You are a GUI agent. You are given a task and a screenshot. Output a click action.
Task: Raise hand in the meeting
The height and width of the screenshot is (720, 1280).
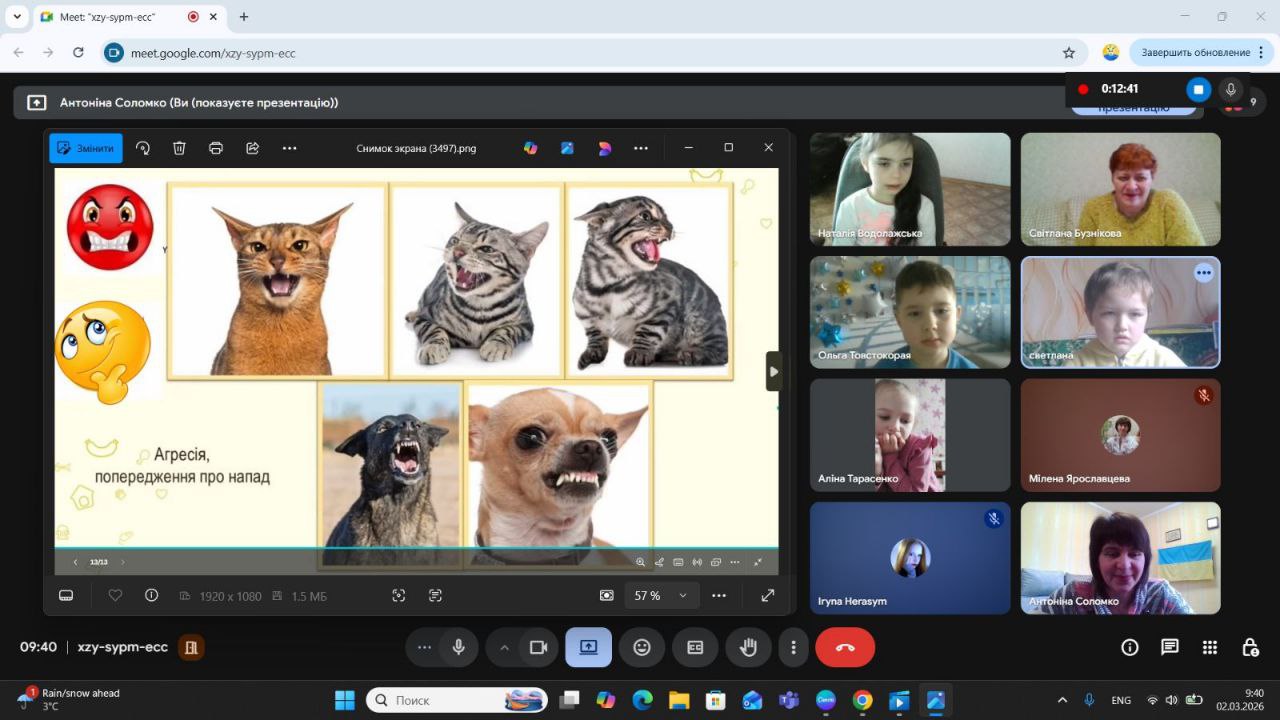pos(748,647)
